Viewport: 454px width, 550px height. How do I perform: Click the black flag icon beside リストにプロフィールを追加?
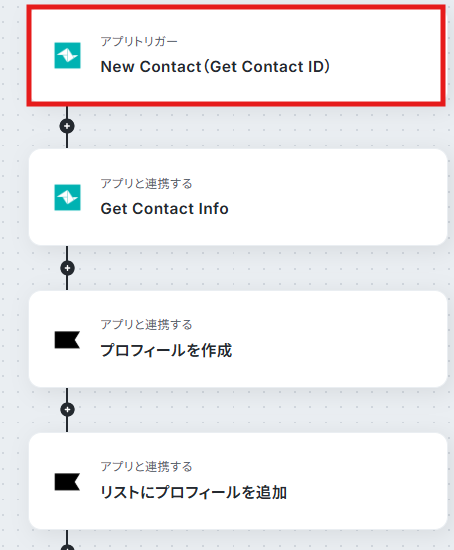pyautogui.click(x=67, y=482)
